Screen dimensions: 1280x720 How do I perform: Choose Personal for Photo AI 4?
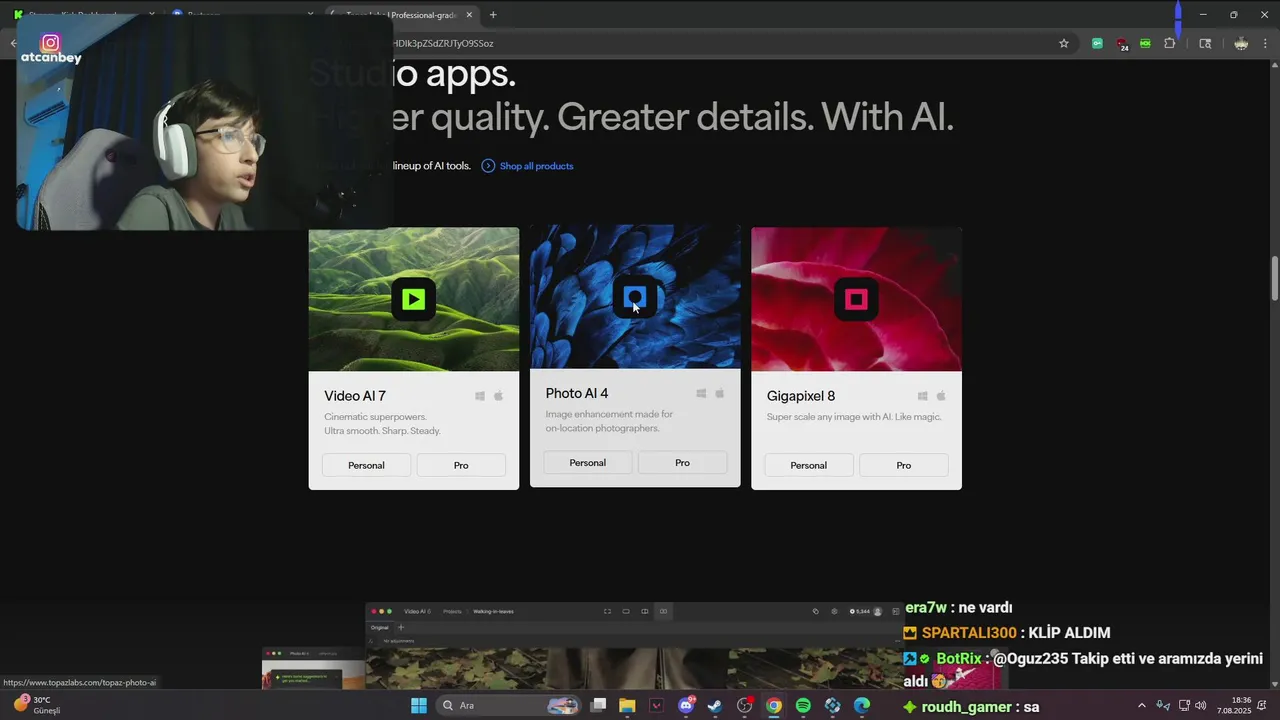tap(588, 462)
